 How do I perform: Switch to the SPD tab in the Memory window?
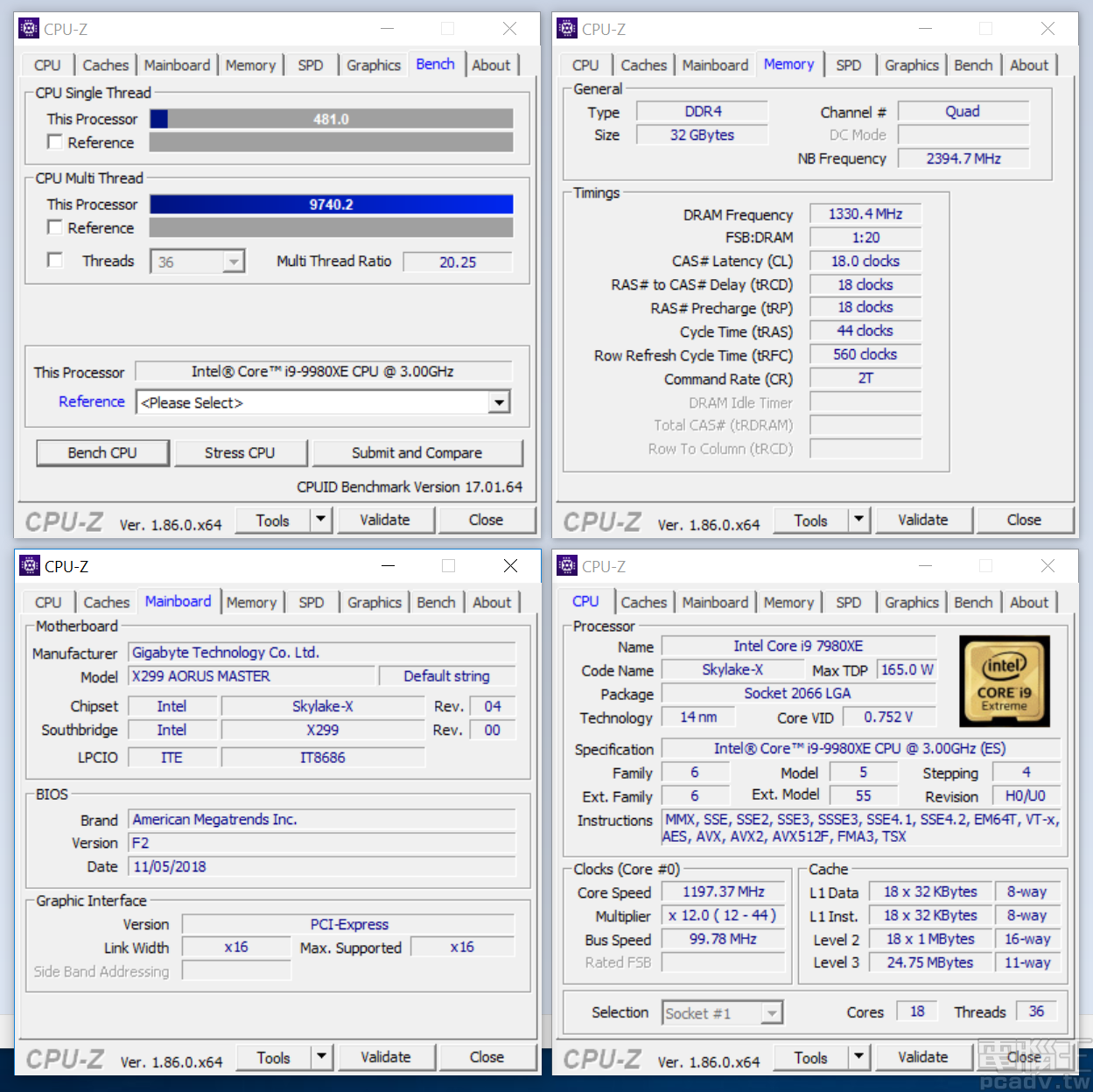click(x=848, y=64)
